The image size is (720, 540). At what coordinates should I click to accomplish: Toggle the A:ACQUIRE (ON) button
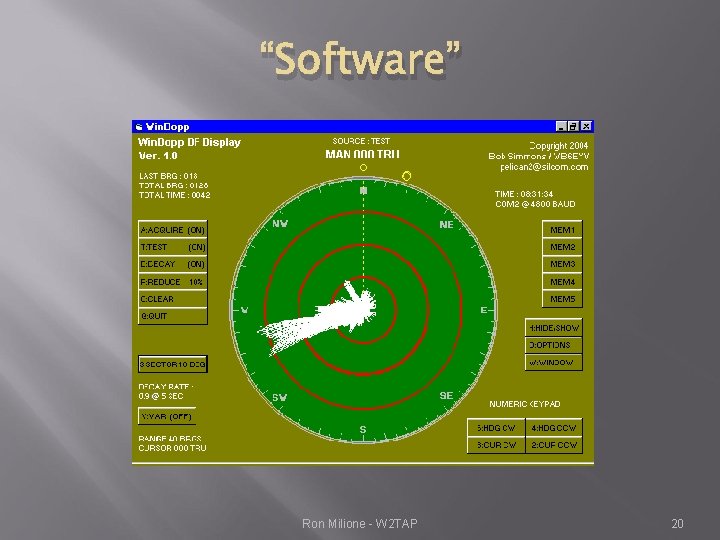pyautogui.click(x=173, y=229)
